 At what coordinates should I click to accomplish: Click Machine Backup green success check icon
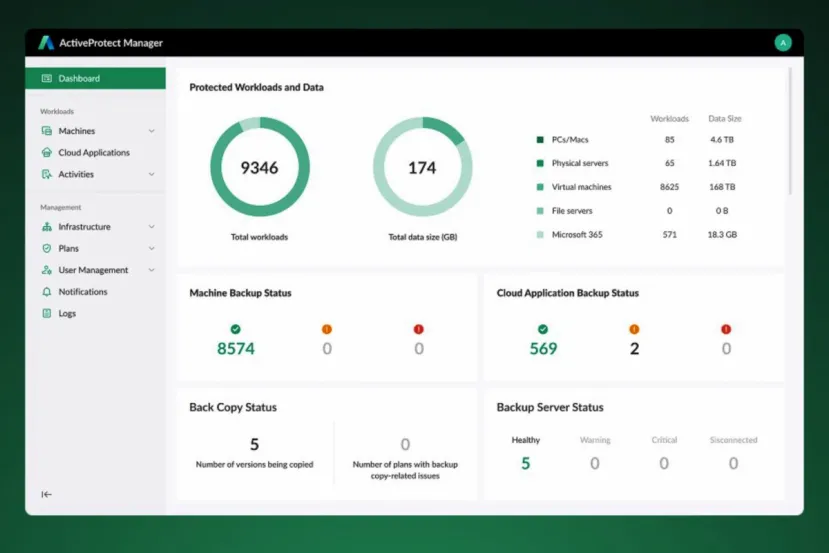235,329
